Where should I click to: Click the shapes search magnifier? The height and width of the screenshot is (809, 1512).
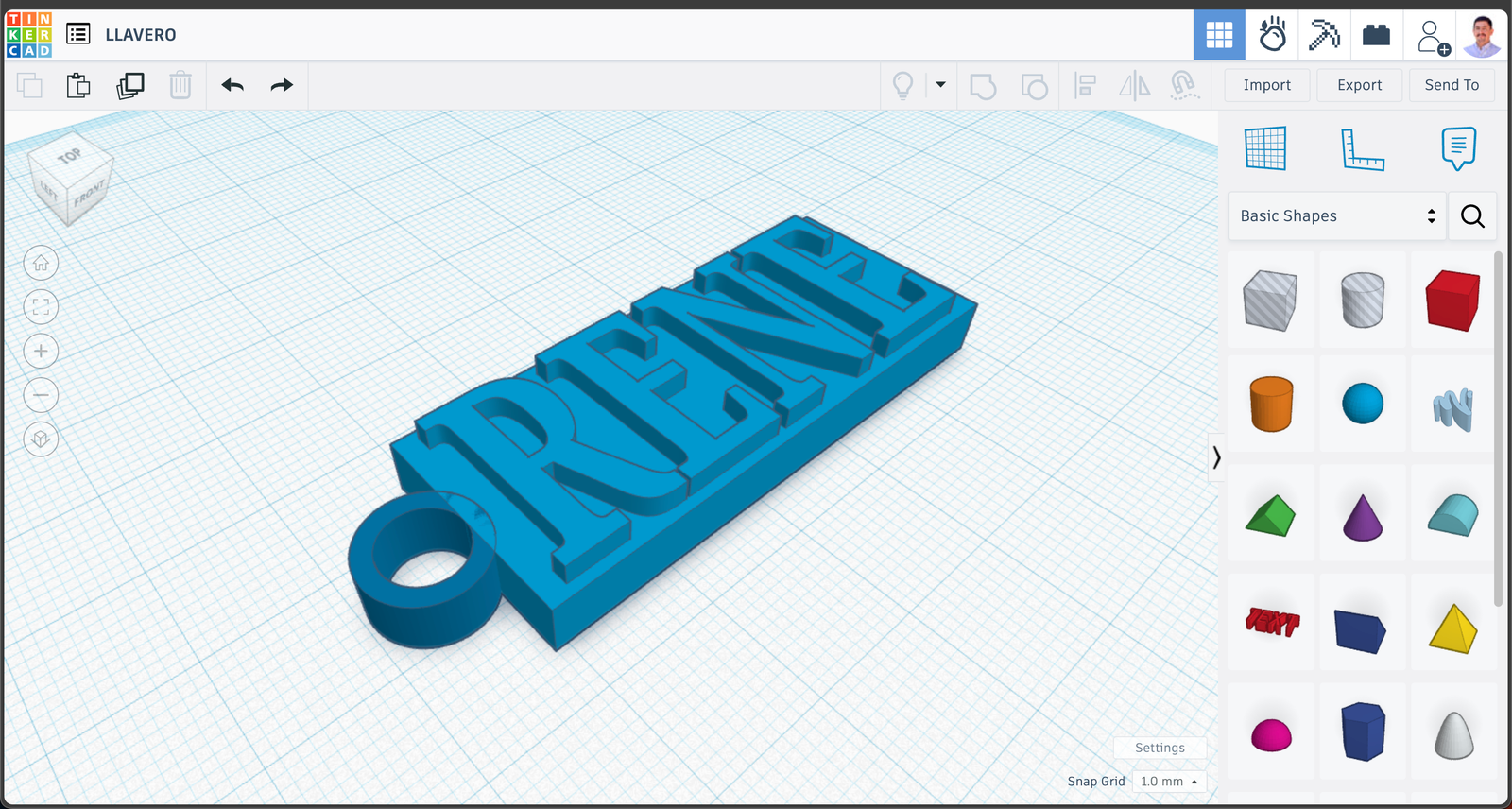1472,216
